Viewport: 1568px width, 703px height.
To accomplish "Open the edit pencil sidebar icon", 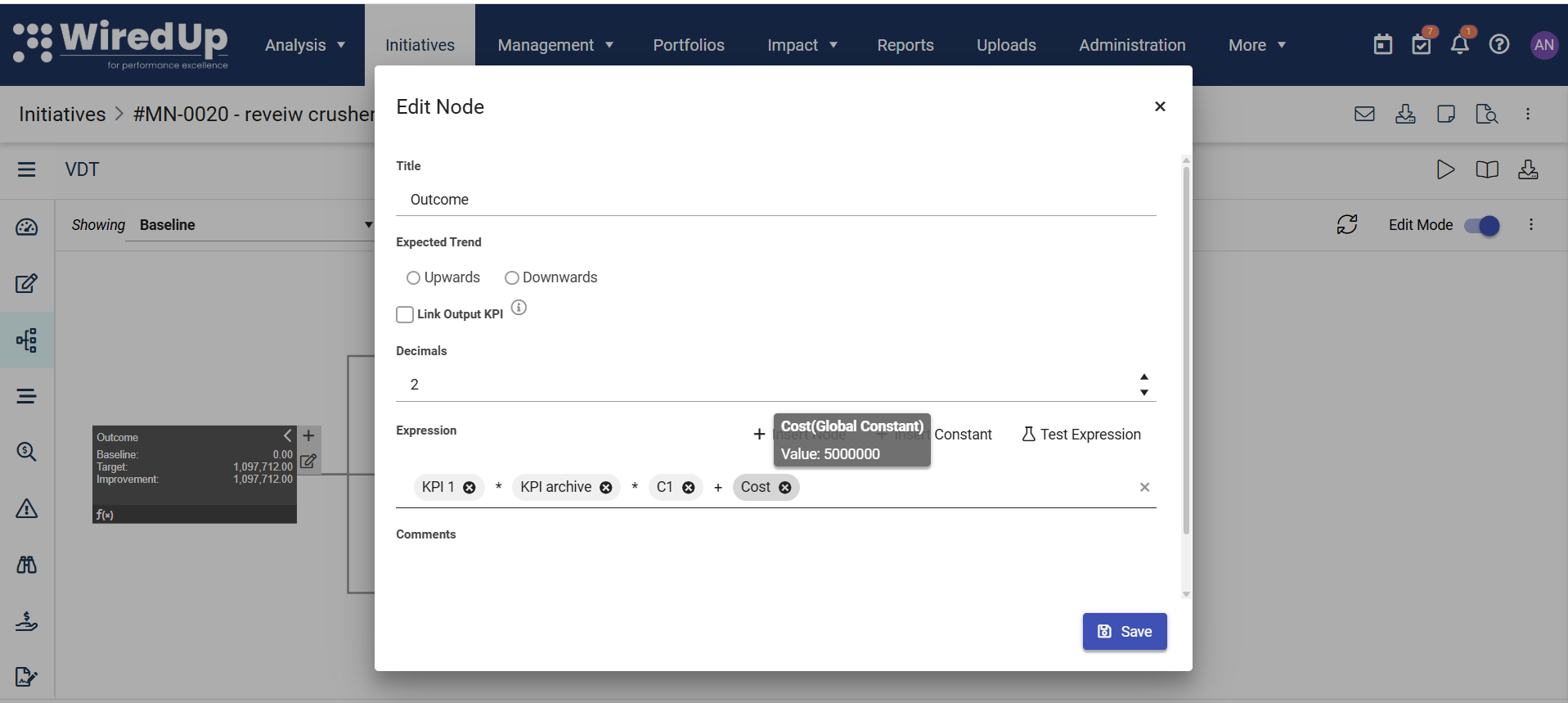I will click(26, 283).
